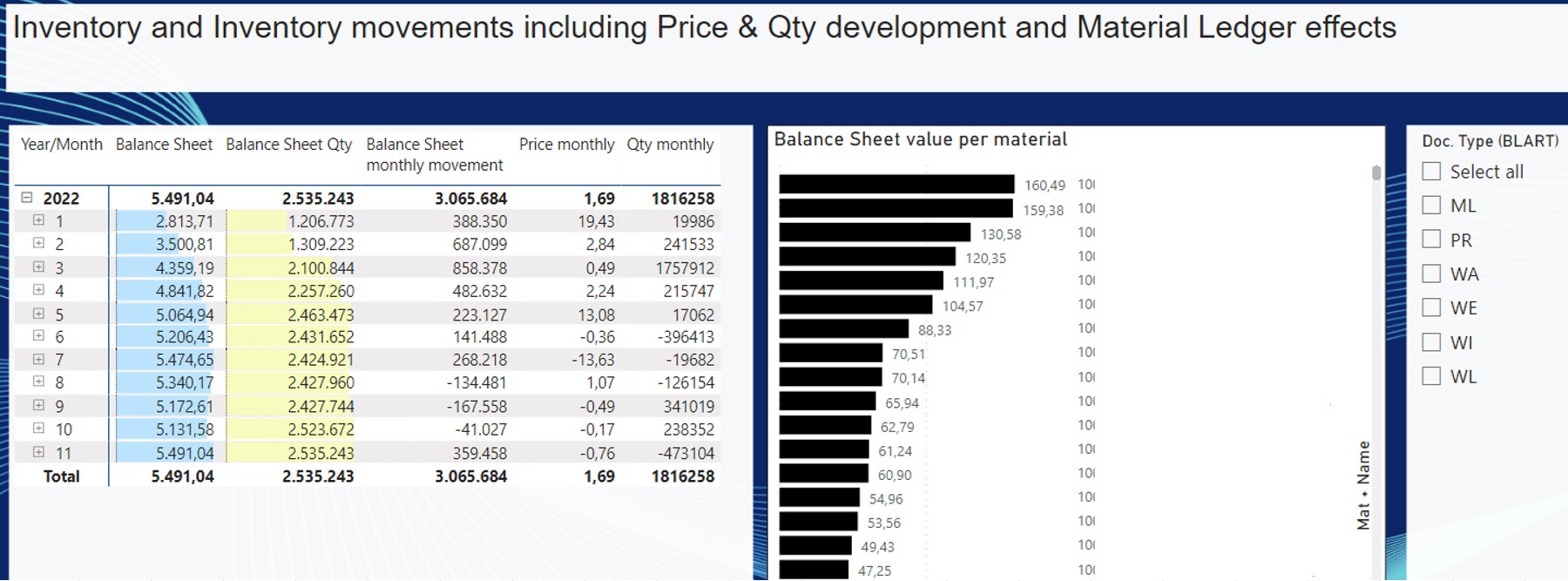
Task: Toggle the WL checkbox in slicer
Action: pyautogui.click(x=1431, y=376)
